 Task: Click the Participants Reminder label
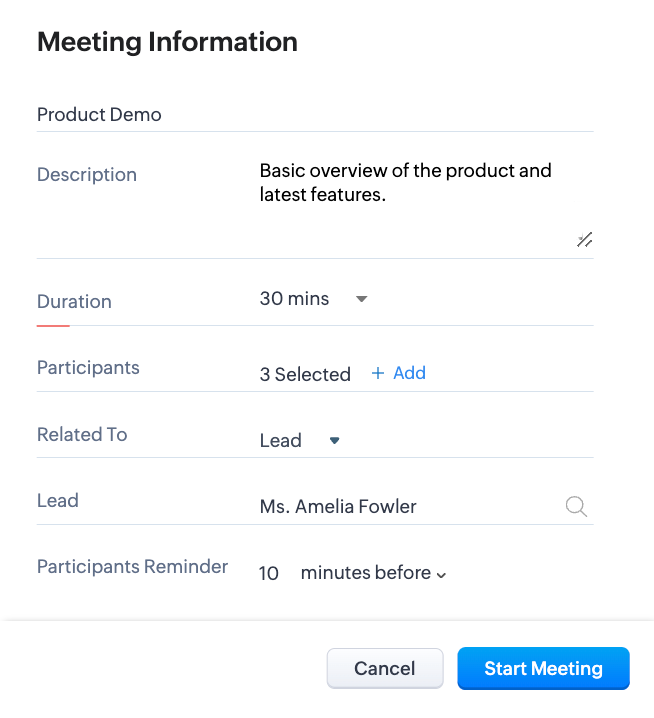(132, 566)
